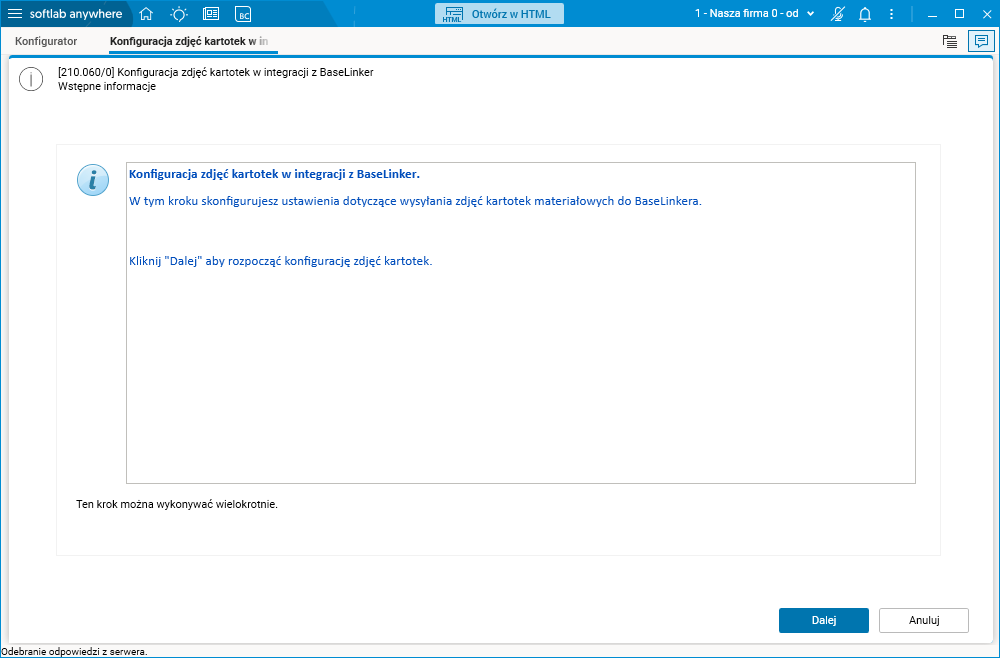The width and height of the screenshot is (1000, 658).
Task: Go to the home screen icon
Action: coord(146,14)
